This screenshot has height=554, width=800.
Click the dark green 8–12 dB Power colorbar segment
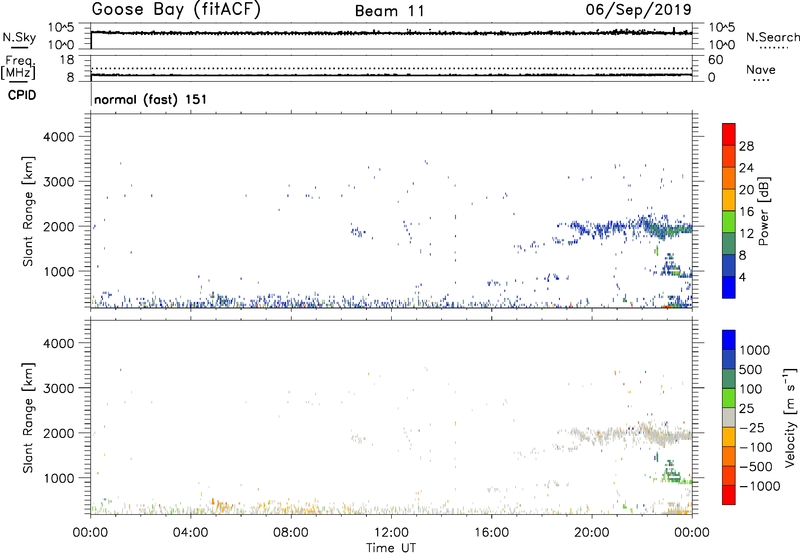(x=729, y=244)
